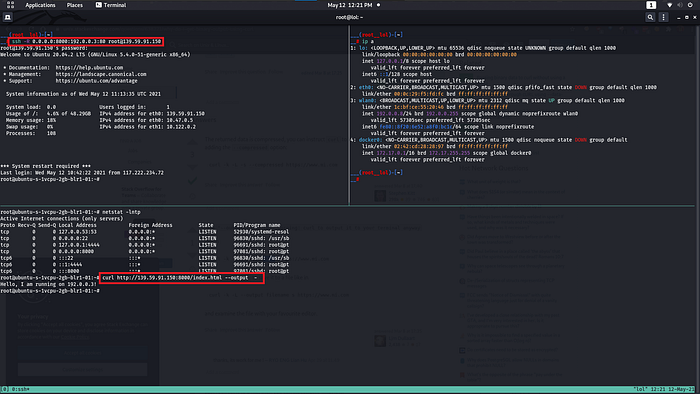Click the System restart required line
This screenshot has height=394, width=700.
46,166
